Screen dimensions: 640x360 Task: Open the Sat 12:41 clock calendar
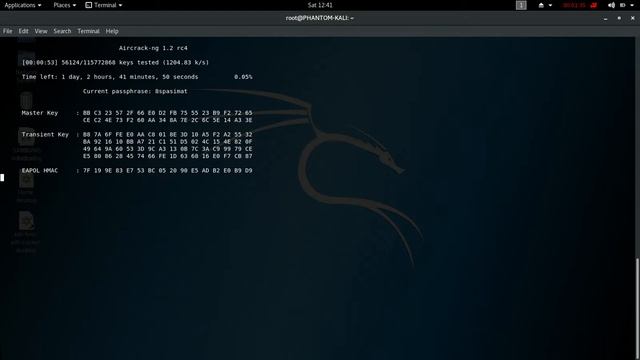pos(320,5)
